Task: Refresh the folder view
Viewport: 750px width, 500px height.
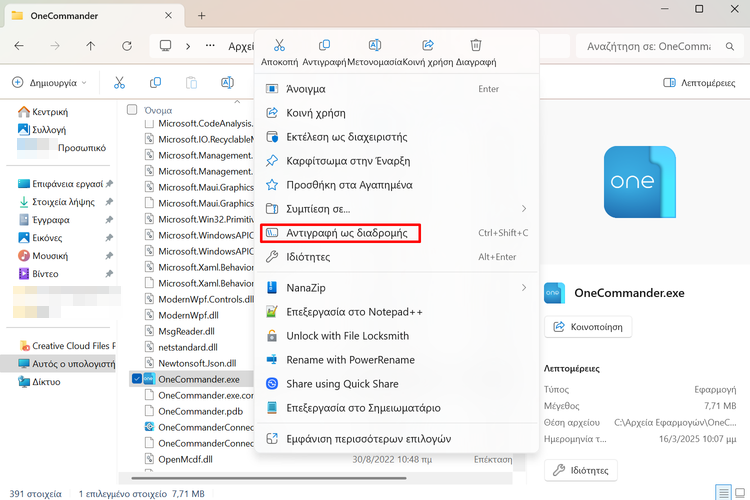Action: click(x=127, y=46)
